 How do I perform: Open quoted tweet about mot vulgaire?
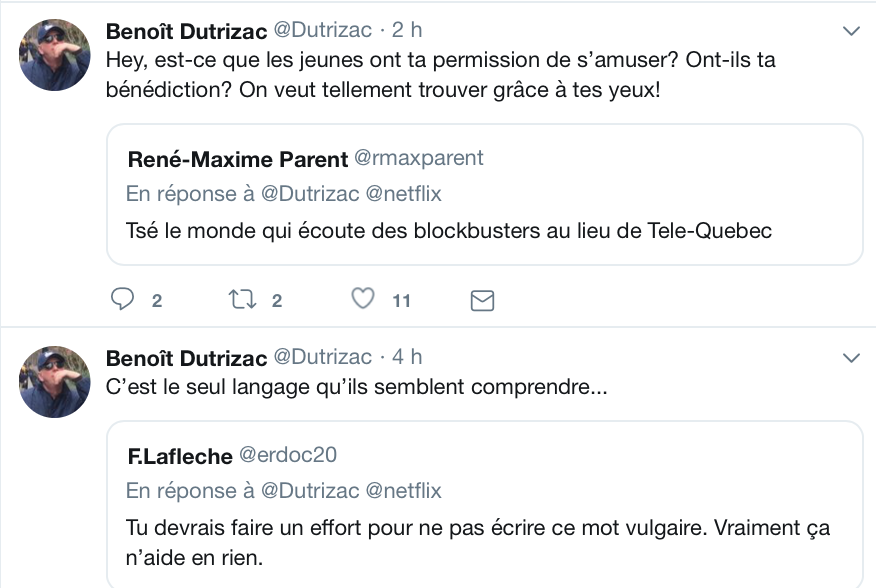pyautogui.click(x=485, y=504)
